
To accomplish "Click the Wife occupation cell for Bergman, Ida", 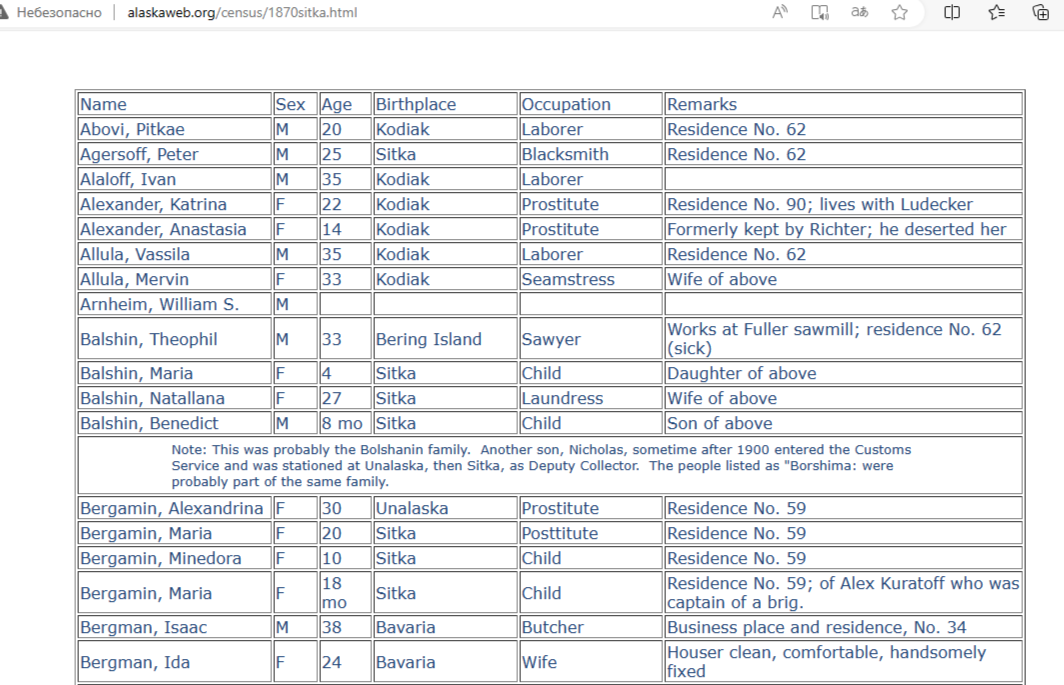I will pos(590,662).
